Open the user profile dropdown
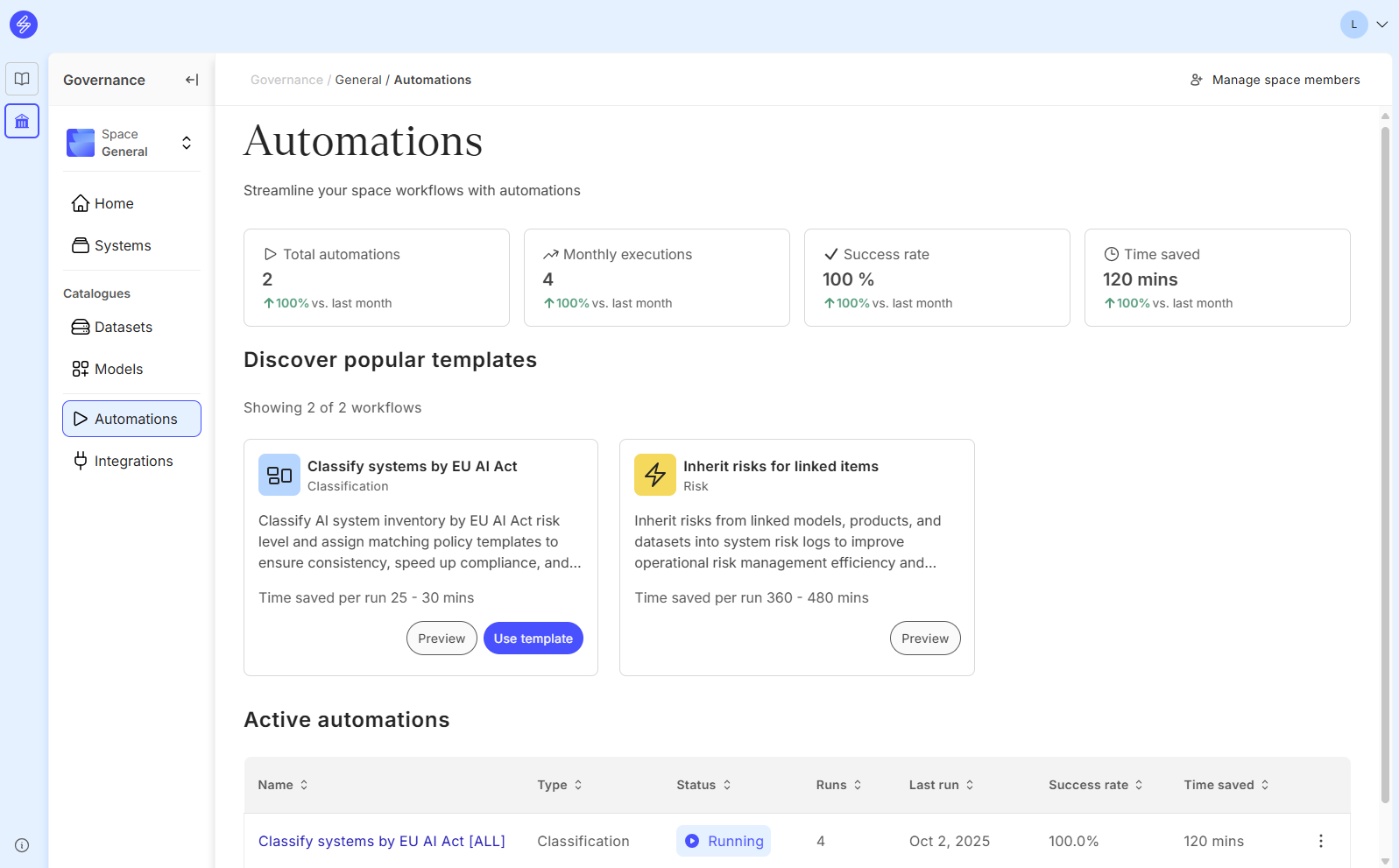The width and height of the screenshot is (1399, 868). pos(1364,25)
